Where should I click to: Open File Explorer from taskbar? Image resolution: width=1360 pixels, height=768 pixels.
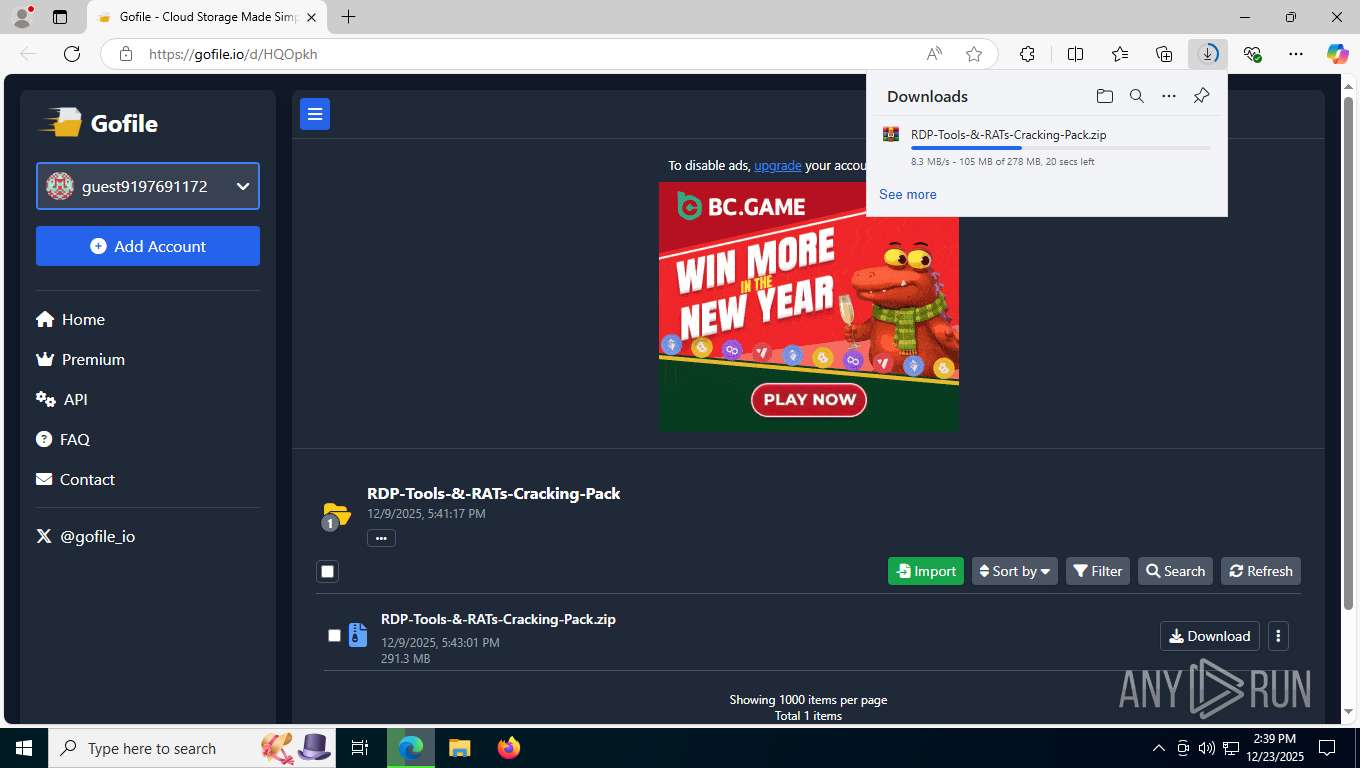click(459, 748)
